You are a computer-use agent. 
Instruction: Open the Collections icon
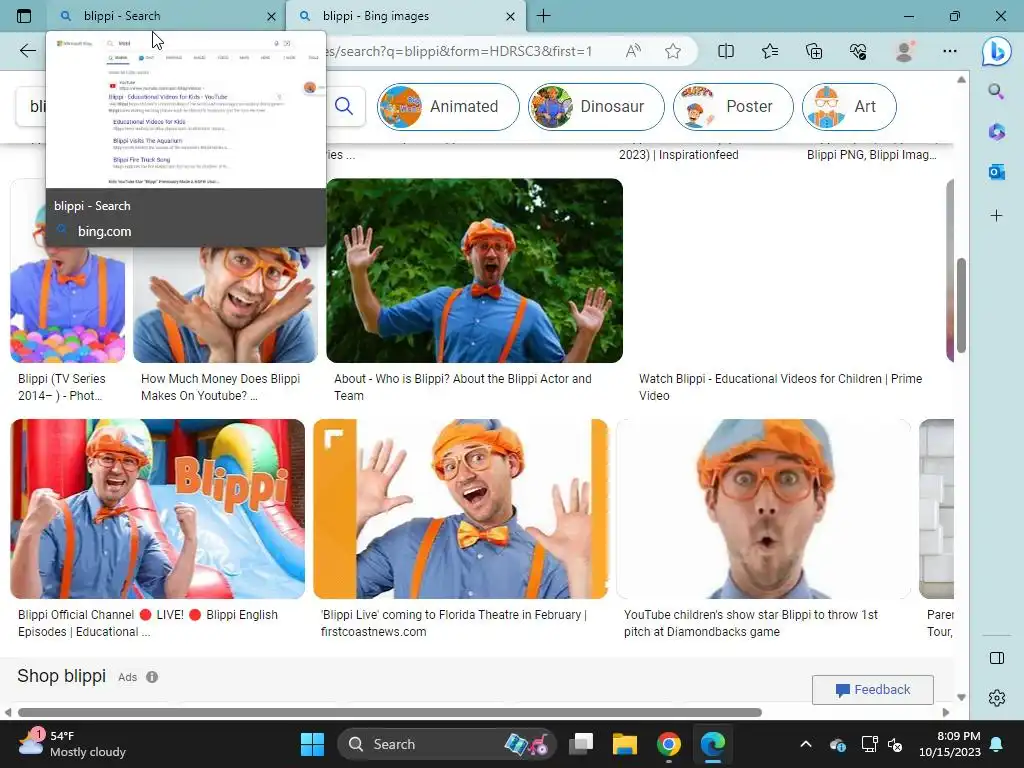(x=814, y=51)
